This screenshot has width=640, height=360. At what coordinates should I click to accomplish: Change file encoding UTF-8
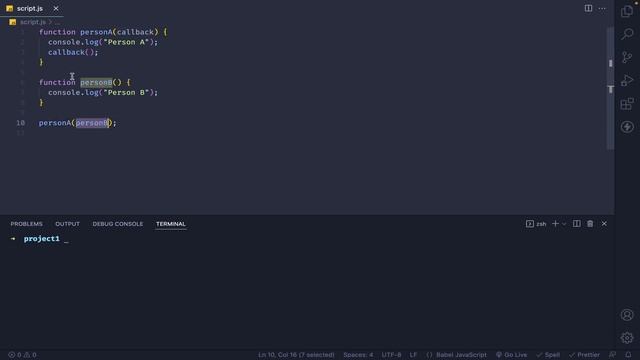click(391, 355)
